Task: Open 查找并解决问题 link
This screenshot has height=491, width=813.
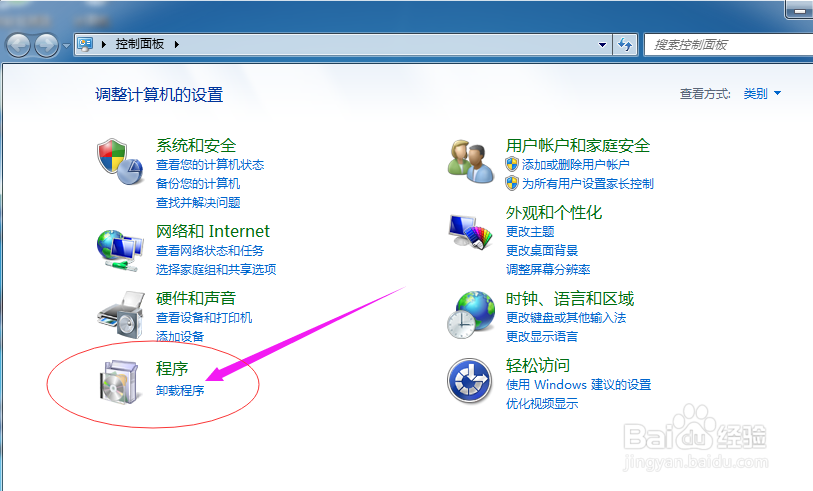Action: point(198,203)
